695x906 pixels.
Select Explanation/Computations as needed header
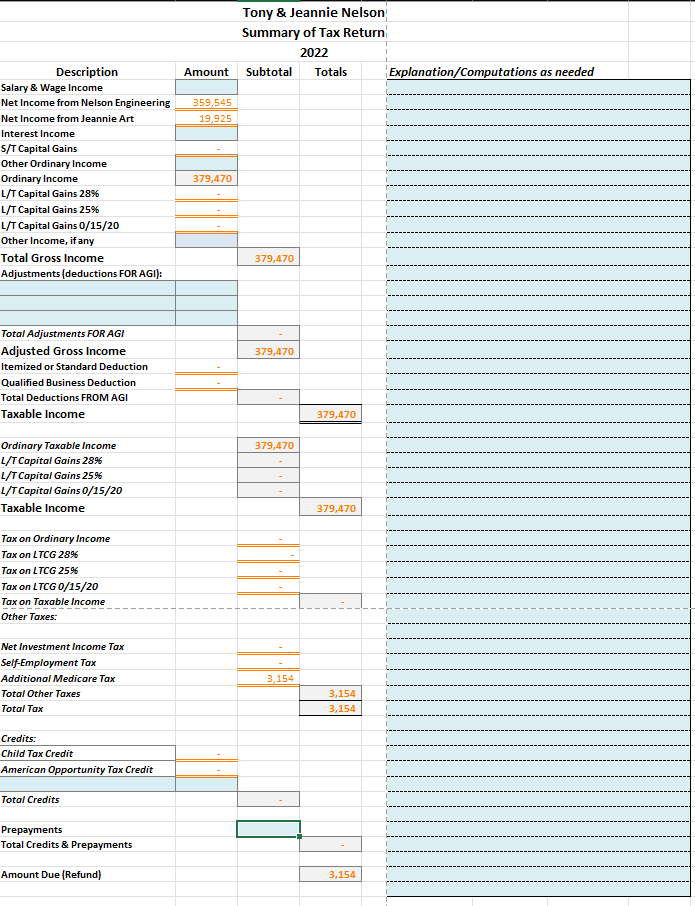(x=491, y=72)
